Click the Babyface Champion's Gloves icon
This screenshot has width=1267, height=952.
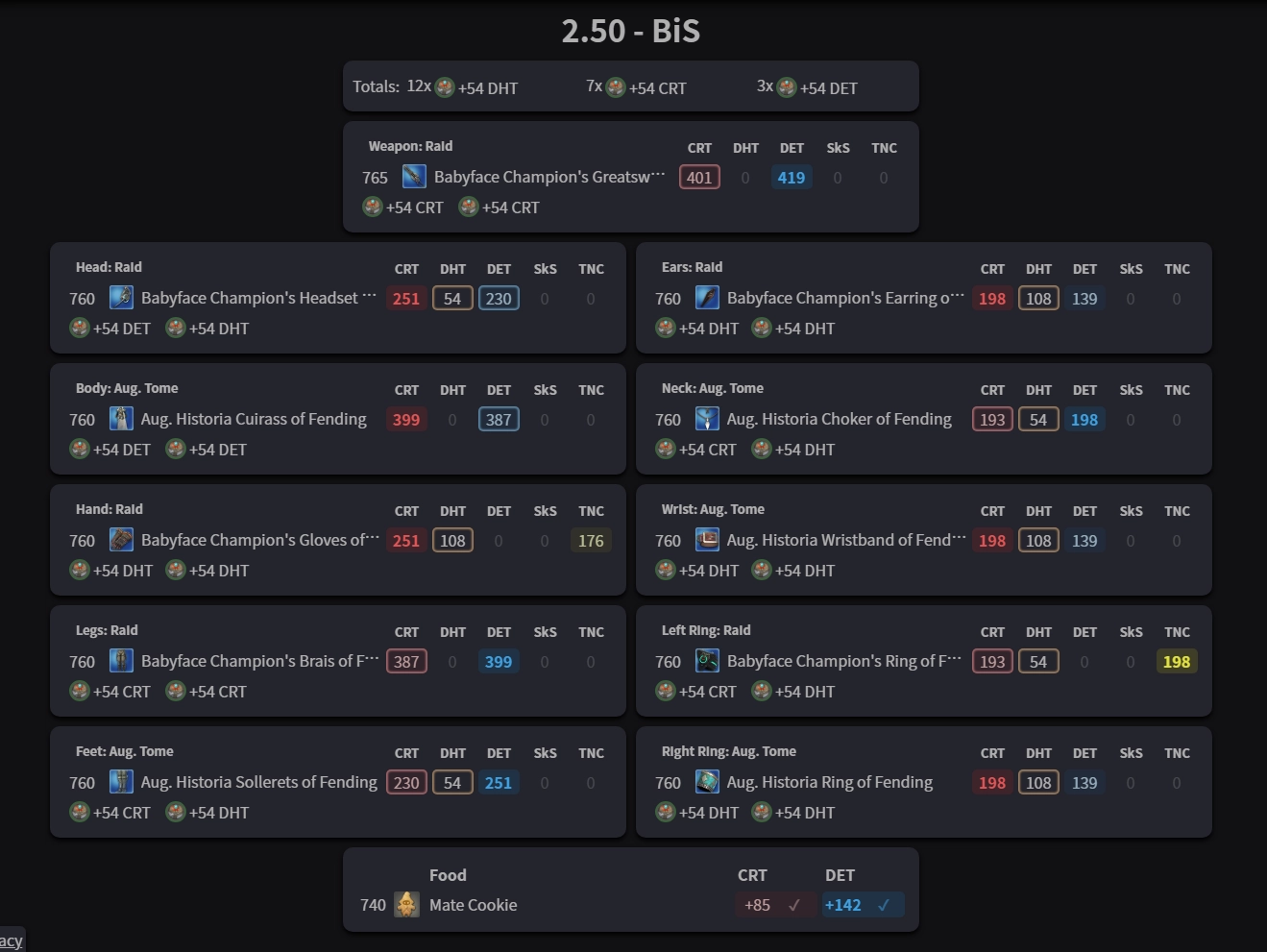(x=121, y=540)
